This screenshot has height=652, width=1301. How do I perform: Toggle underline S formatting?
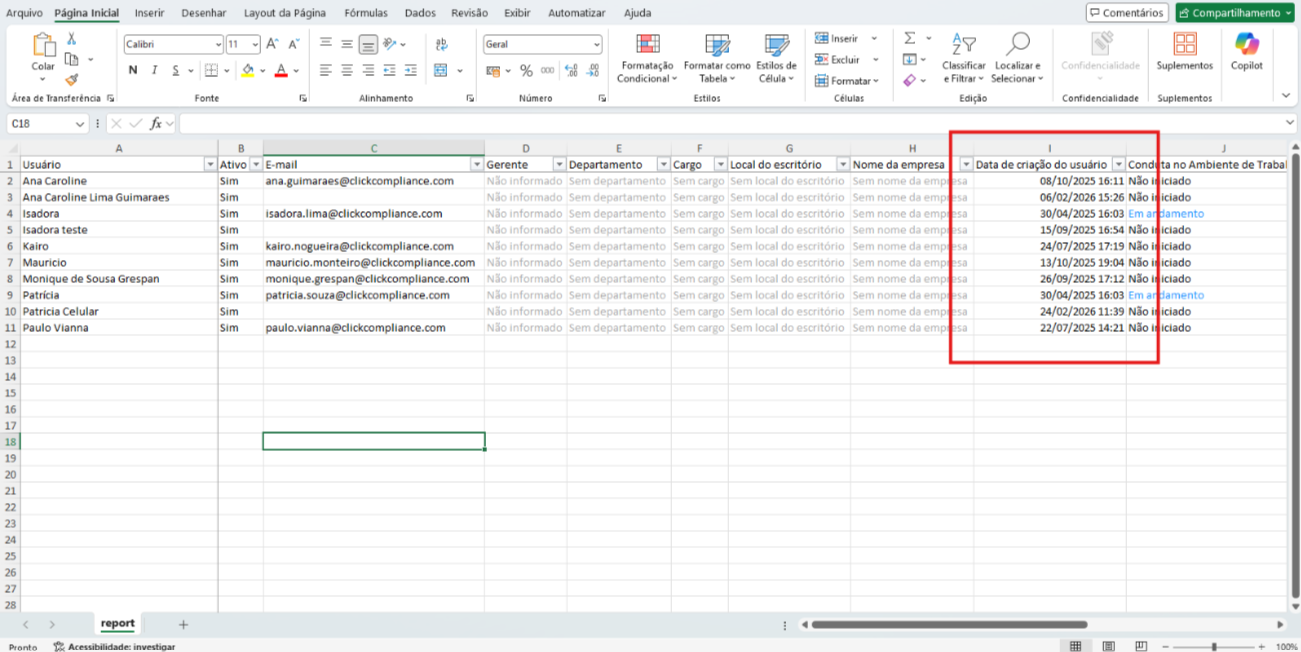click(x=176, y=71)
